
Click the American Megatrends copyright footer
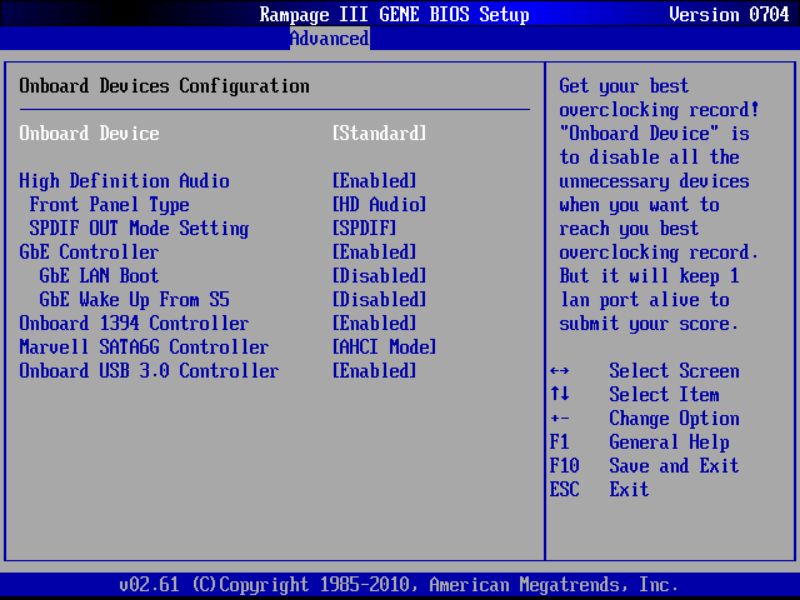tap(399, 585)
